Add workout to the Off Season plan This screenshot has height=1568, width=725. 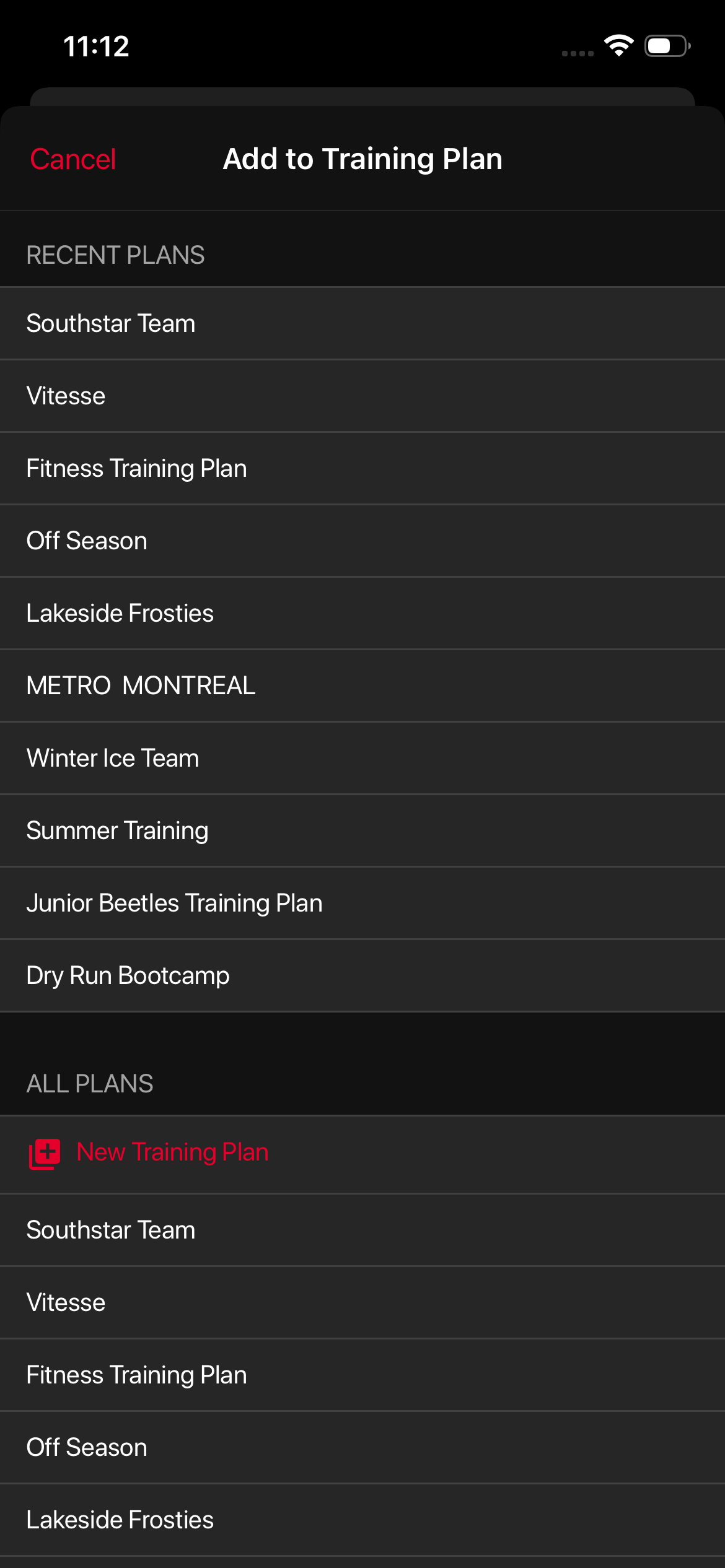[x=86, y=540]
